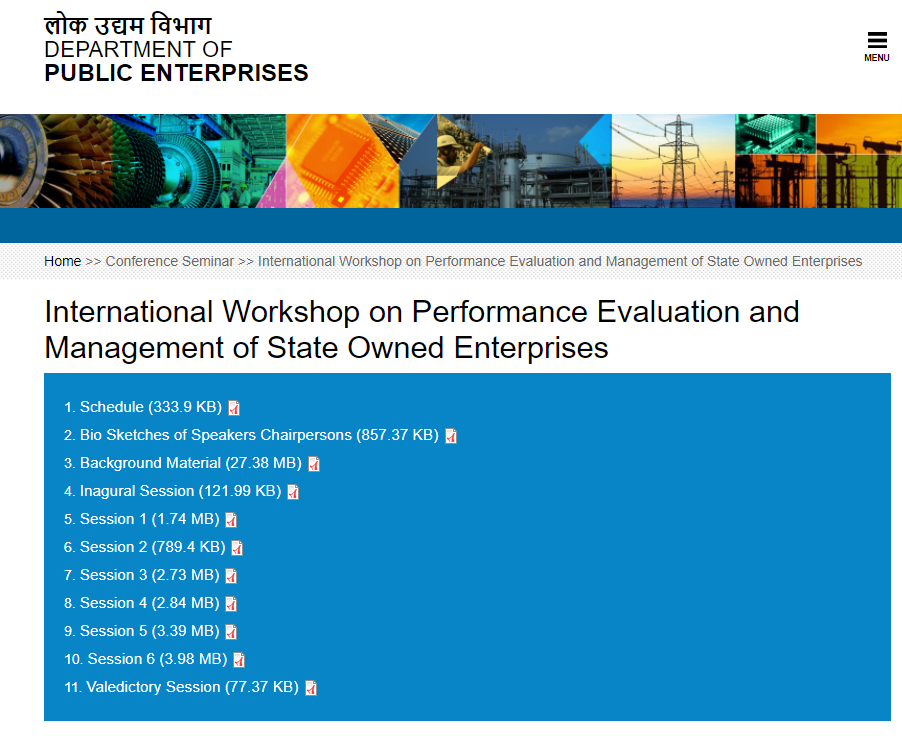Click the industrial banner image
Screen dimensions: 902x736
[x=451, y=161]
